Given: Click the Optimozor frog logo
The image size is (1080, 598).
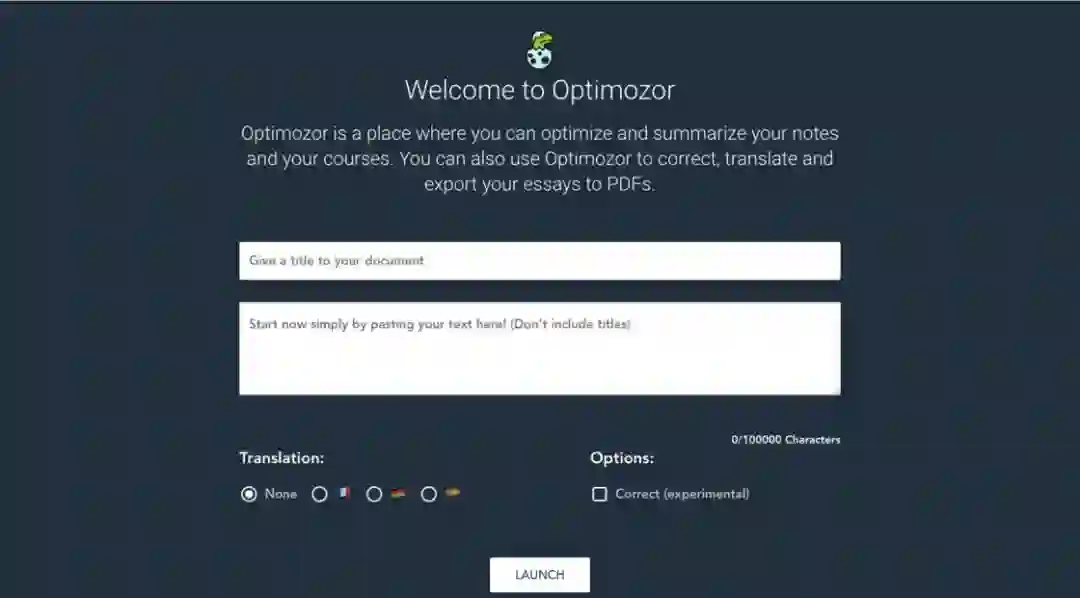Looking at the screenshot, I should tap(540, 50).
